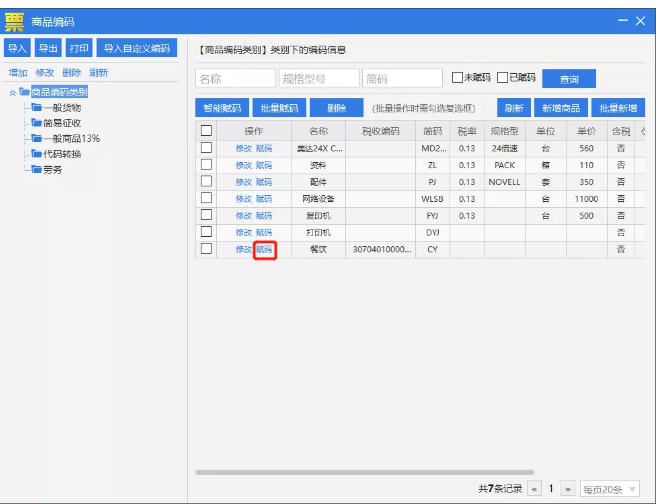664x504 pixels.
Task: Check the box for 配件 row
Action: 206,181
